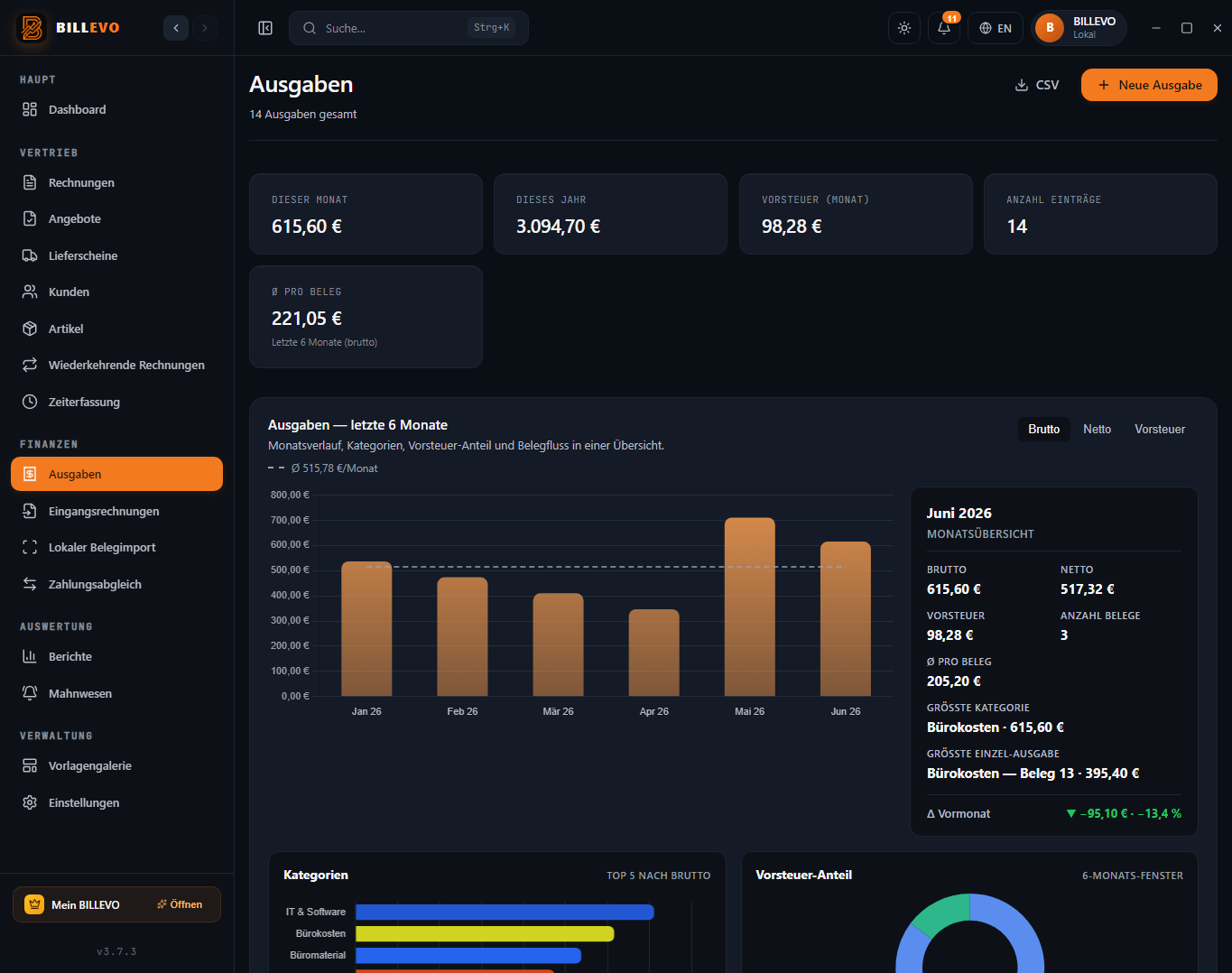Select the Mär 26 bar
1232x973 pixels.
point(558,644)
